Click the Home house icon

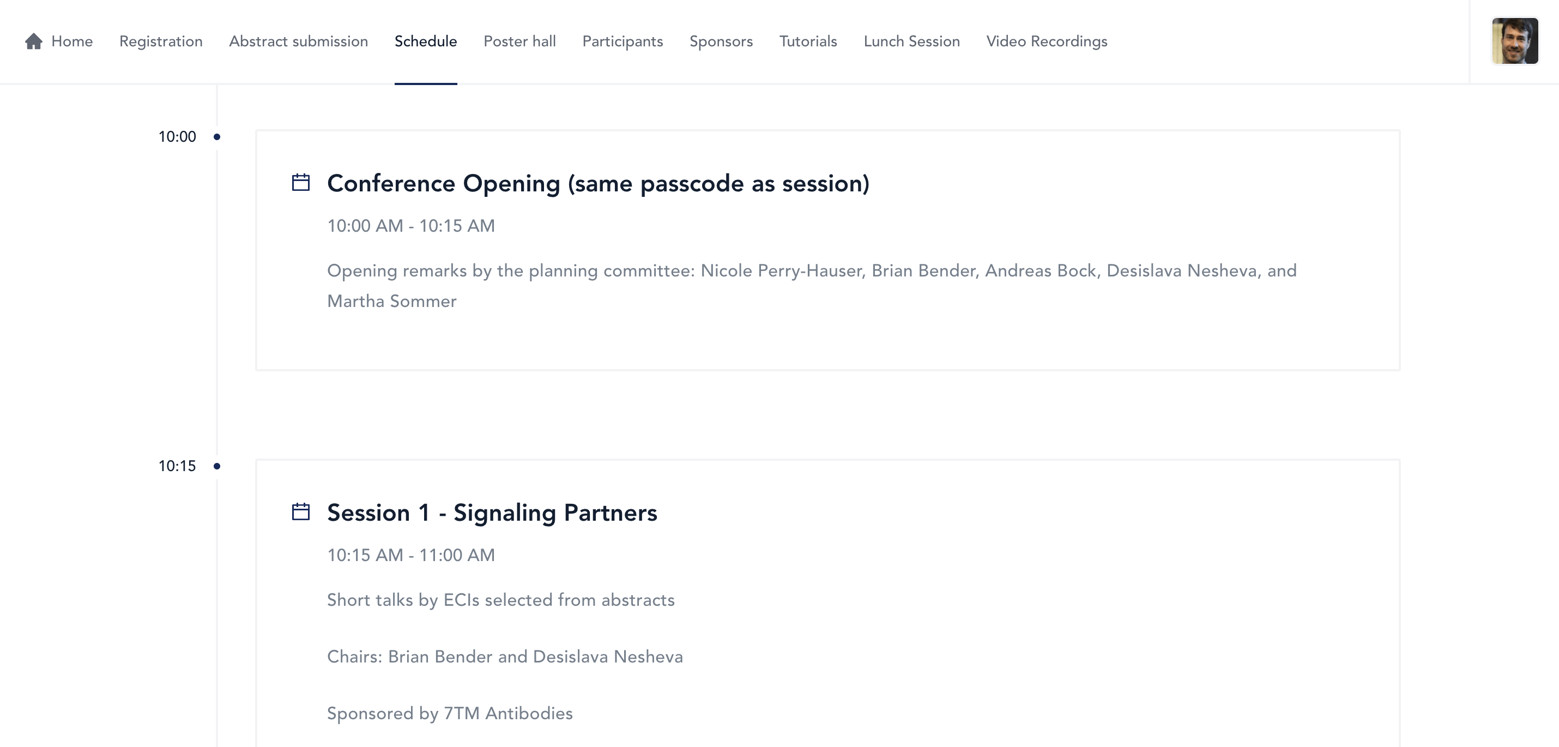[34, 41]
